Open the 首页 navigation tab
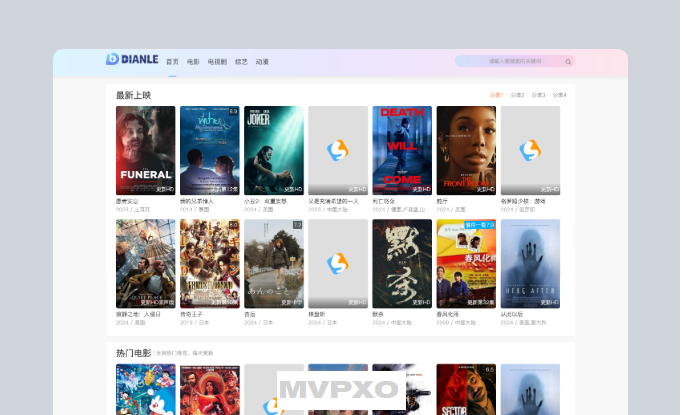Screen dimensions: 683x415 pos(172,62)
